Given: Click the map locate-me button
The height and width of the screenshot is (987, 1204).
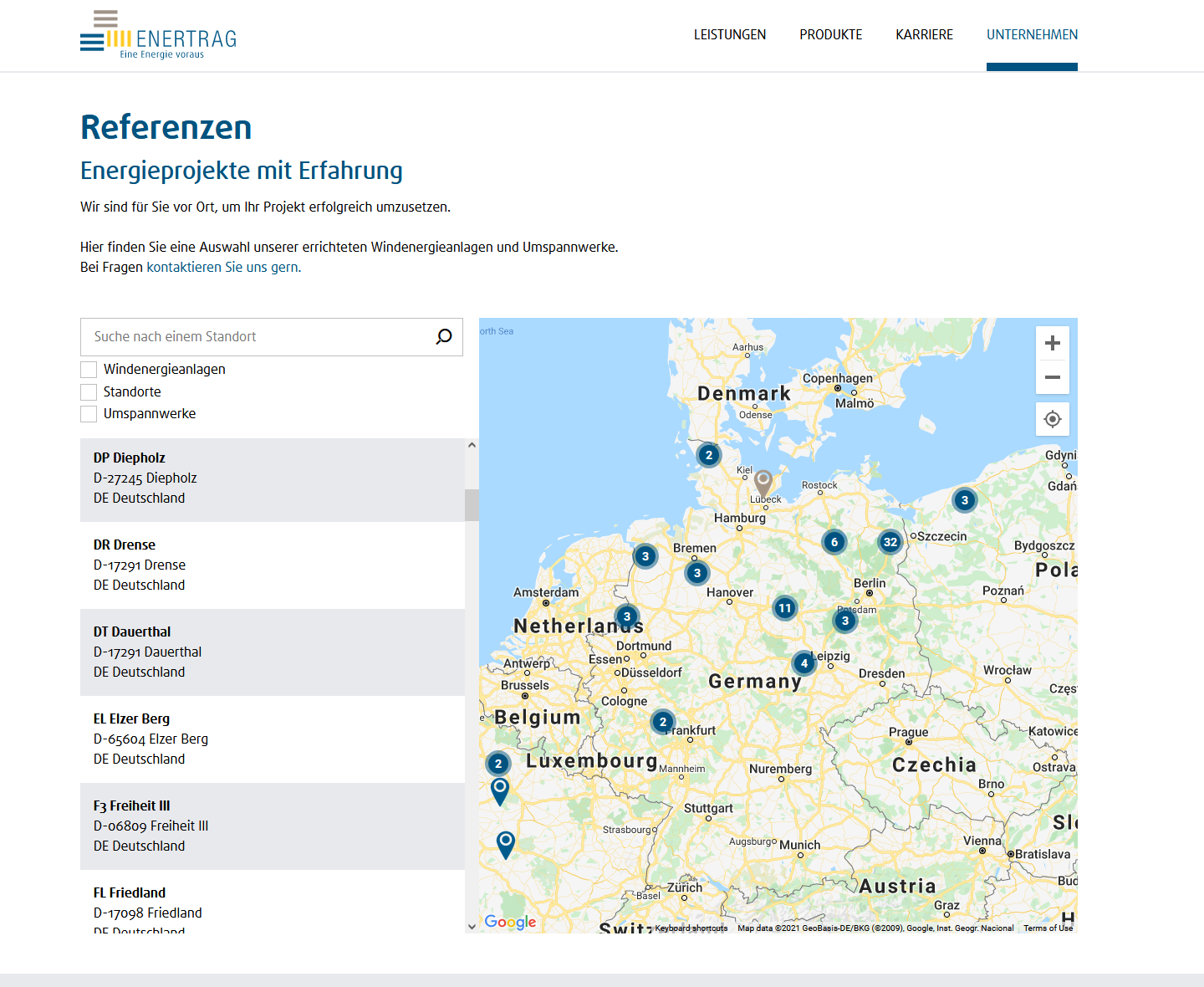Looking at the screenshot, I should [1053, 419].
